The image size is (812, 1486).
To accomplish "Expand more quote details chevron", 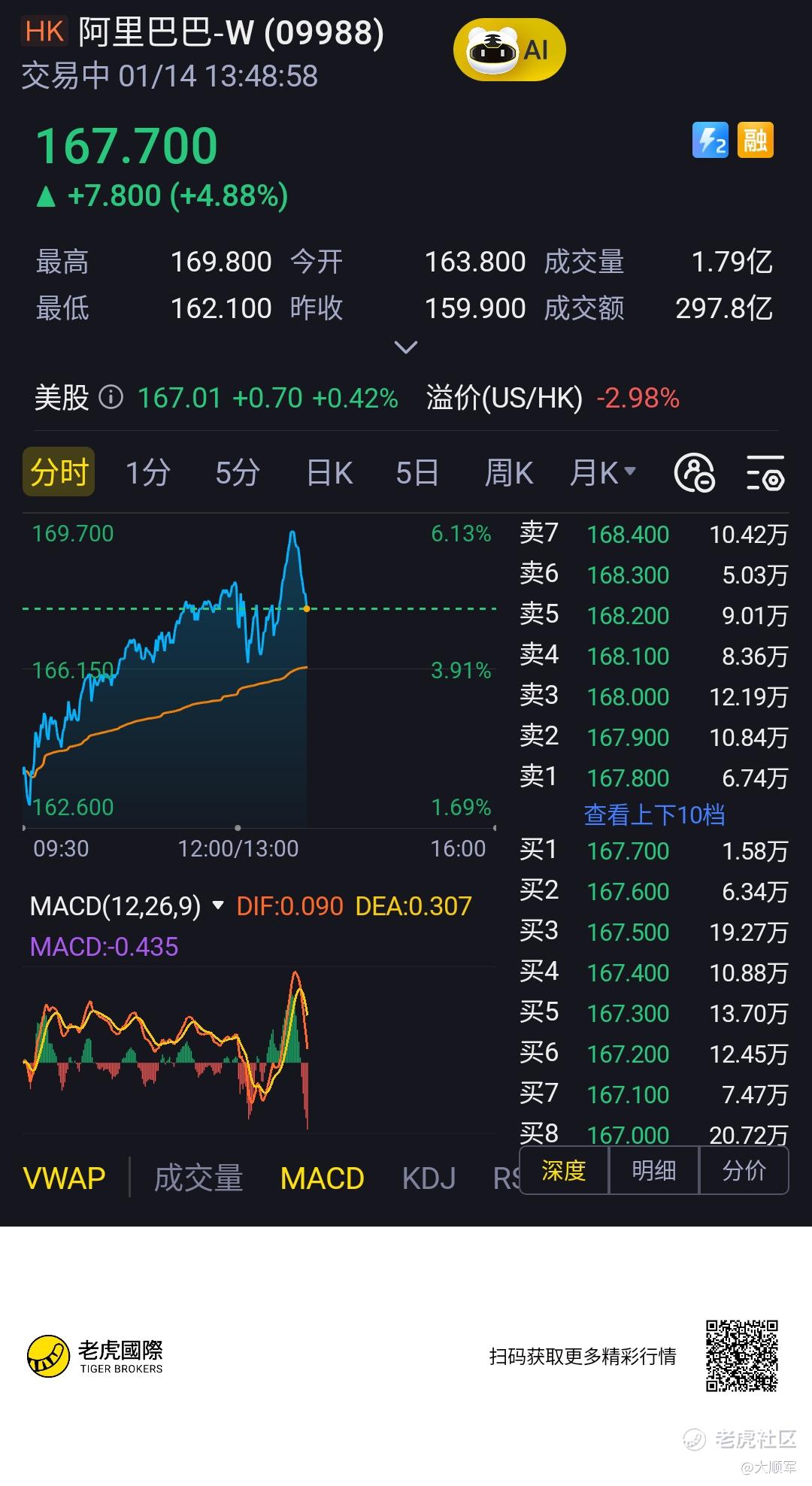I will (406, 347).
